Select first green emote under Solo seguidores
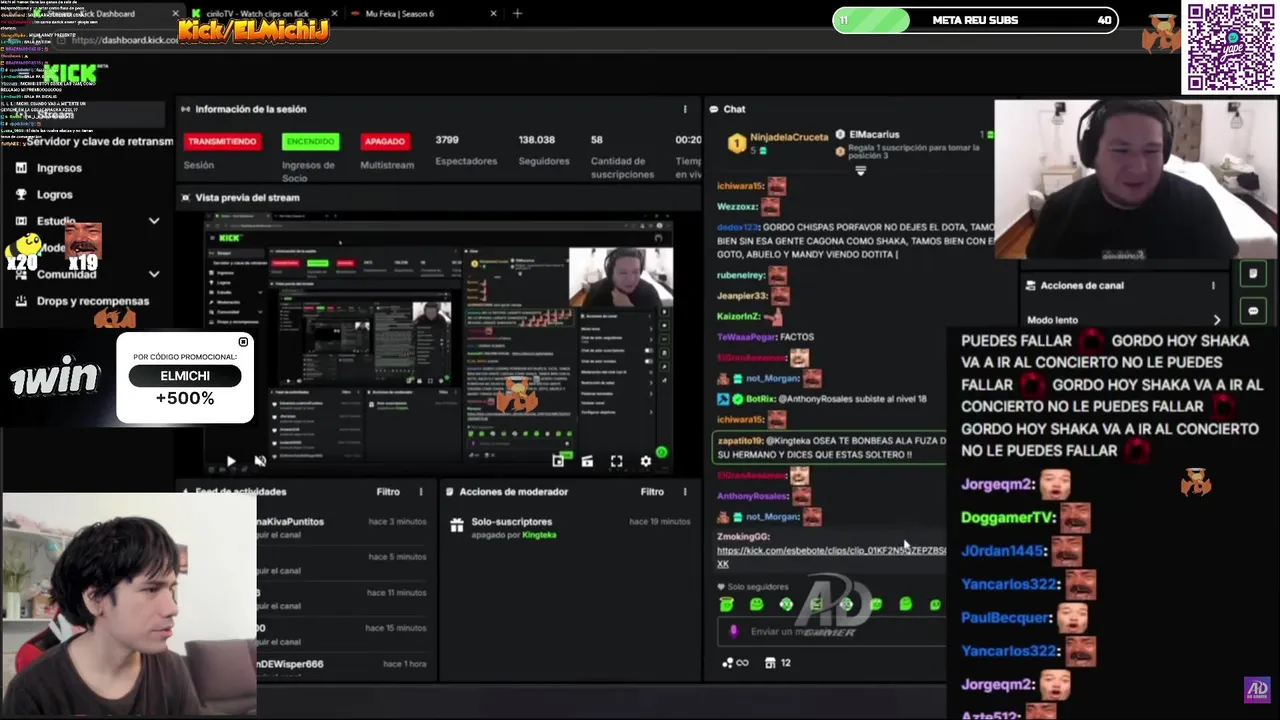The height and width of the screenshot is (720, 1280). [727, 604]
